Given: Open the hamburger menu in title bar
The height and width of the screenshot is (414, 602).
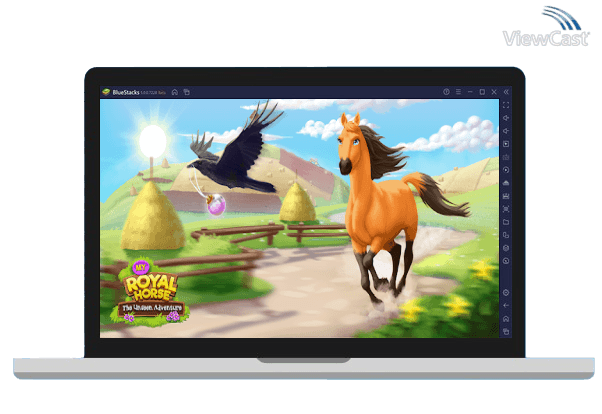Looking at the screenshot, I should pos(458,92).
